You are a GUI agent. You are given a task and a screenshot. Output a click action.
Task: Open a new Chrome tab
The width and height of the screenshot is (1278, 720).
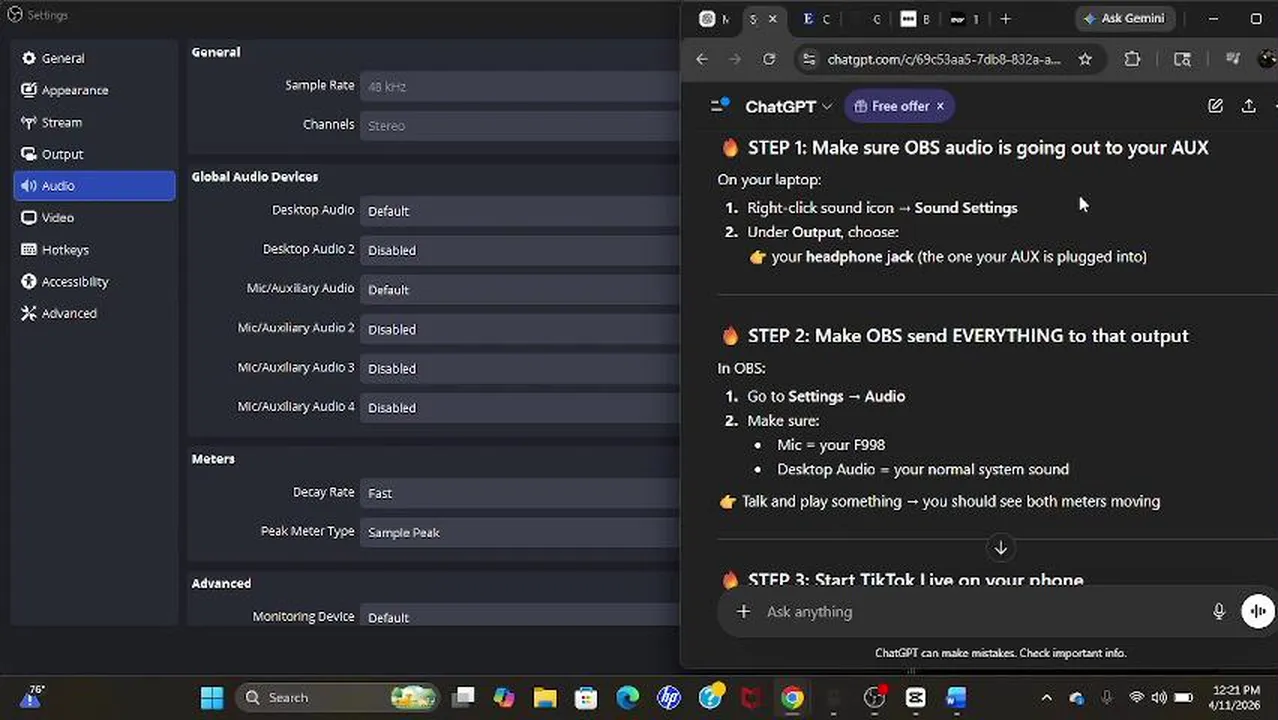(x=1005, y=19)
